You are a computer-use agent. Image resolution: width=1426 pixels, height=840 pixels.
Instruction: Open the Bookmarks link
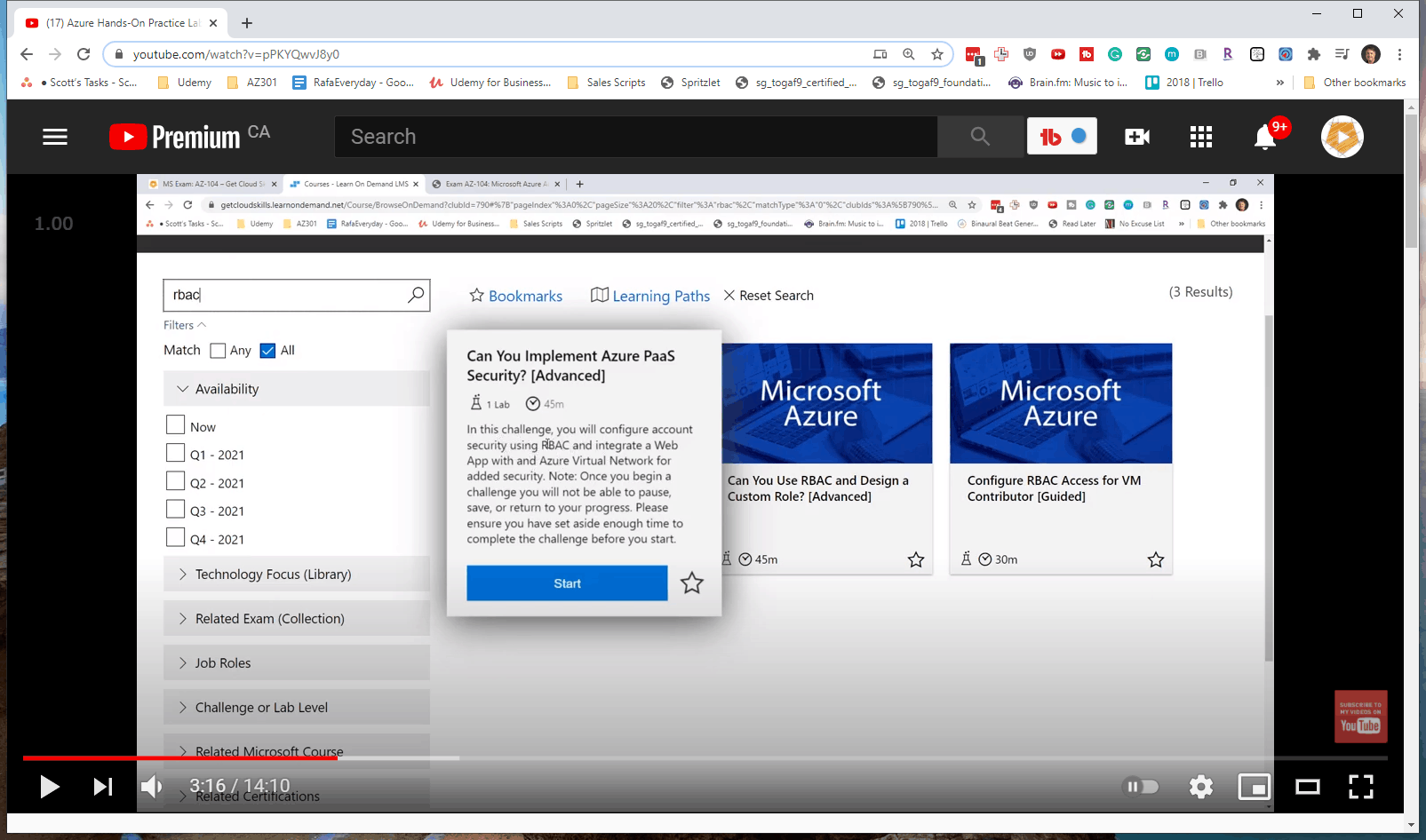pos(516,296)
